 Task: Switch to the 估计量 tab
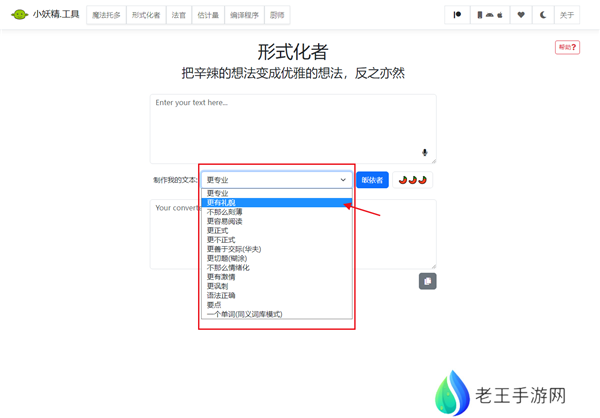click(208, 15)
